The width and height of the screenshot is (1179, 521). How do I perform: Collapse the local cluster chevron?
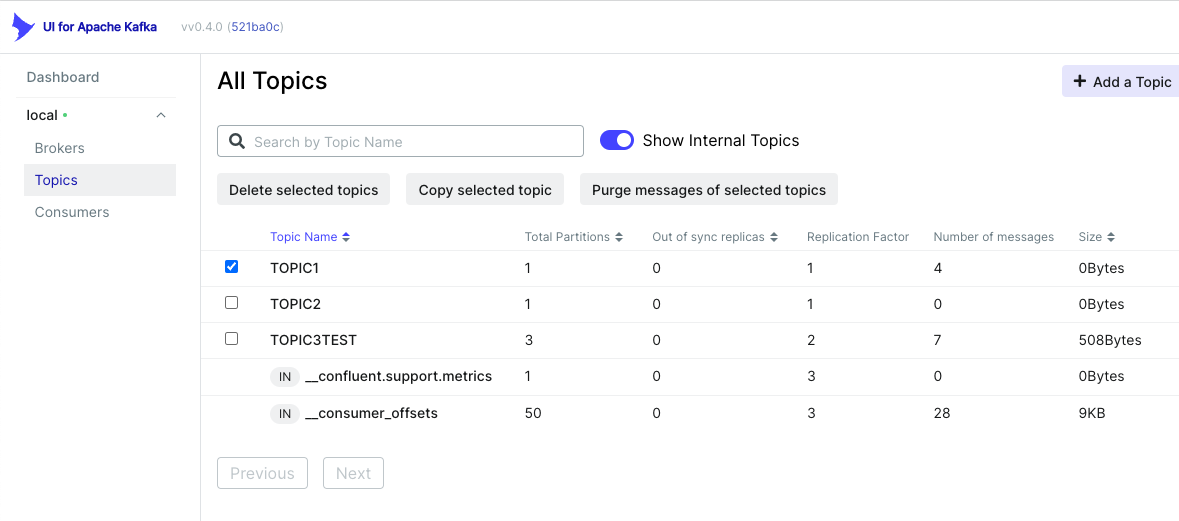tap(161, 115)
